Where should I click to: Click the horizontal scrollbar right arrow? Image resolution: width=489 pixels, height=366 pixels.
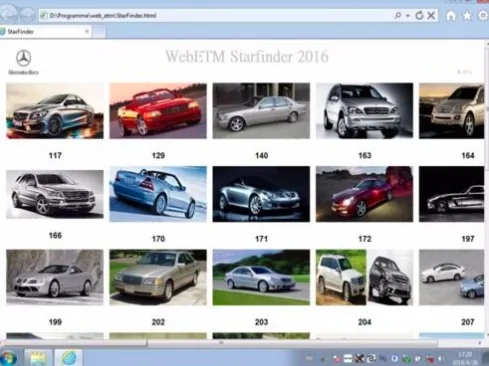point(480,343)
